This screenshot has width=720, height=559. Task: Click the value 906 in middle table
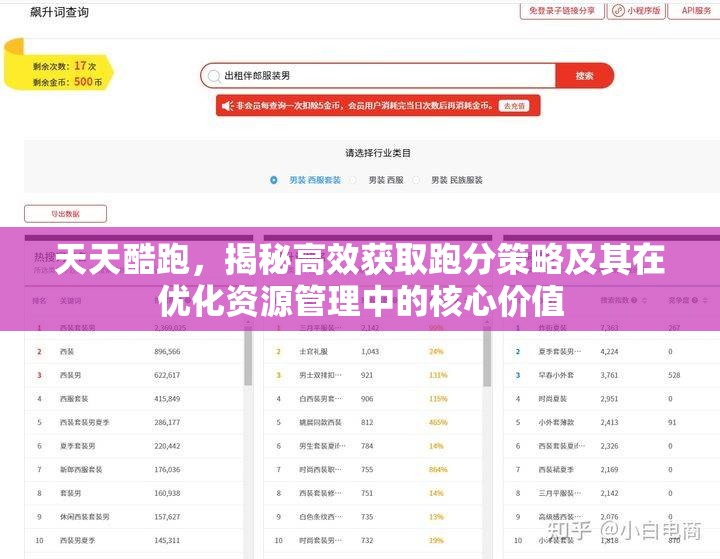pyautogui.click(x=367, y=399)
